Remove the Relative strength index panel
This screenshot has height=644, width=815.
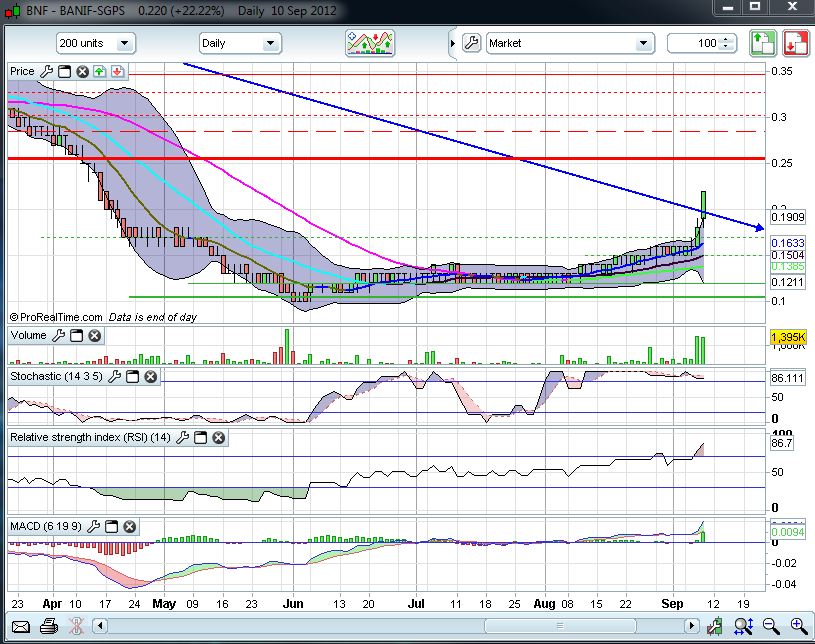(218, 438)
